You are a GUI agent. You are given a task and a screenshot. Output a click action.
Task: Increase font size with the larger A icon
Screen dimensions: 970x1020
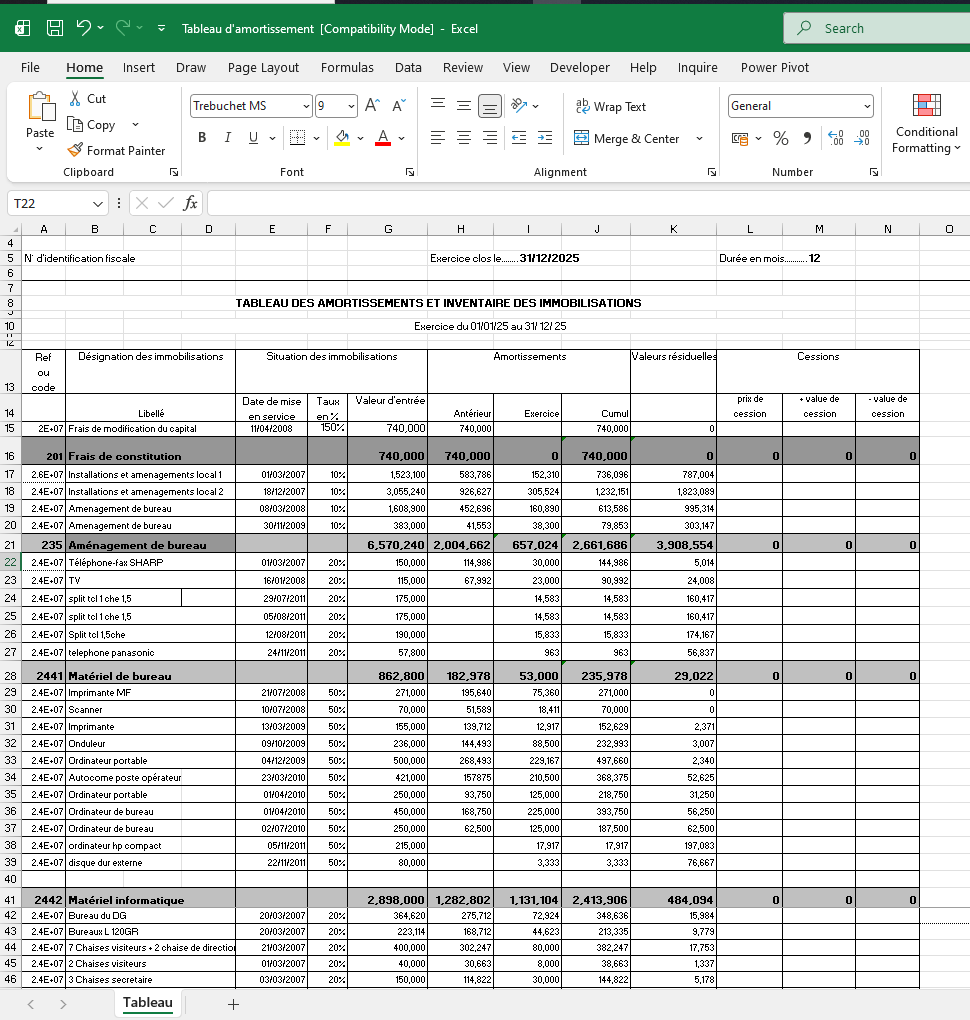click(372, 105)
